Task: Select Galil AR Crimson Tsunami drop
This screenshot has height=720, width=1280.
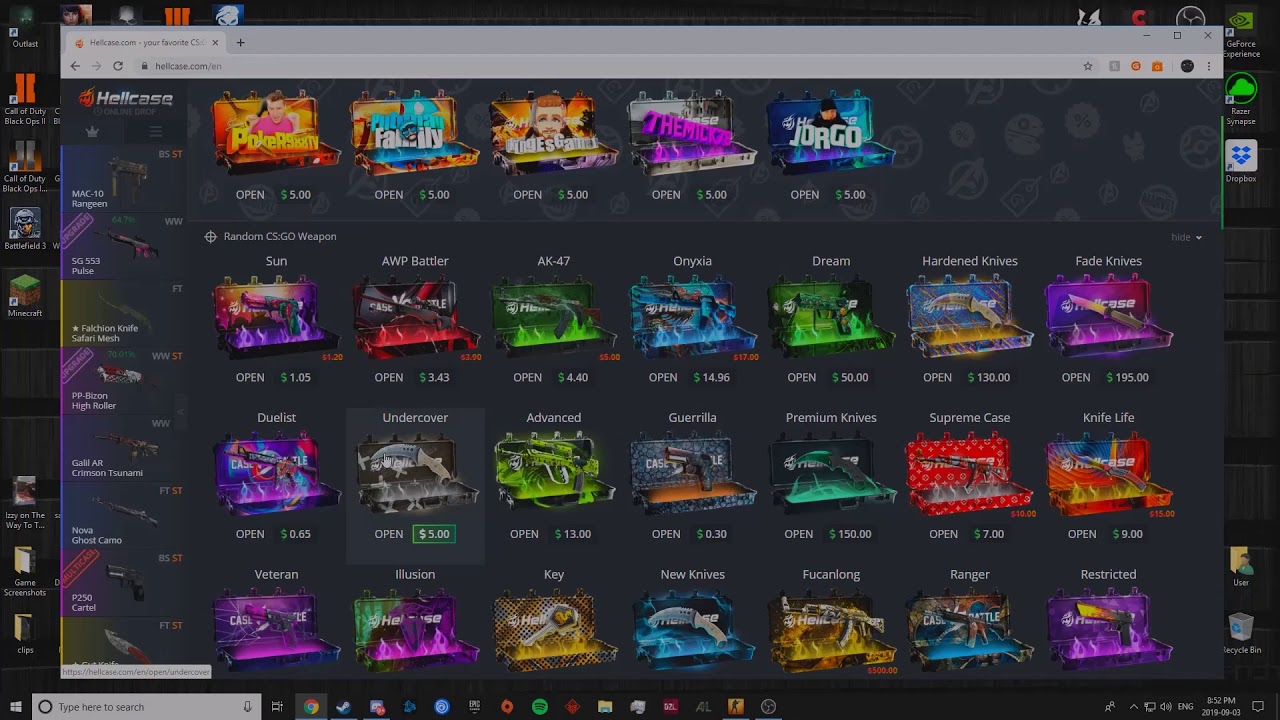Action: pos(123,448)
